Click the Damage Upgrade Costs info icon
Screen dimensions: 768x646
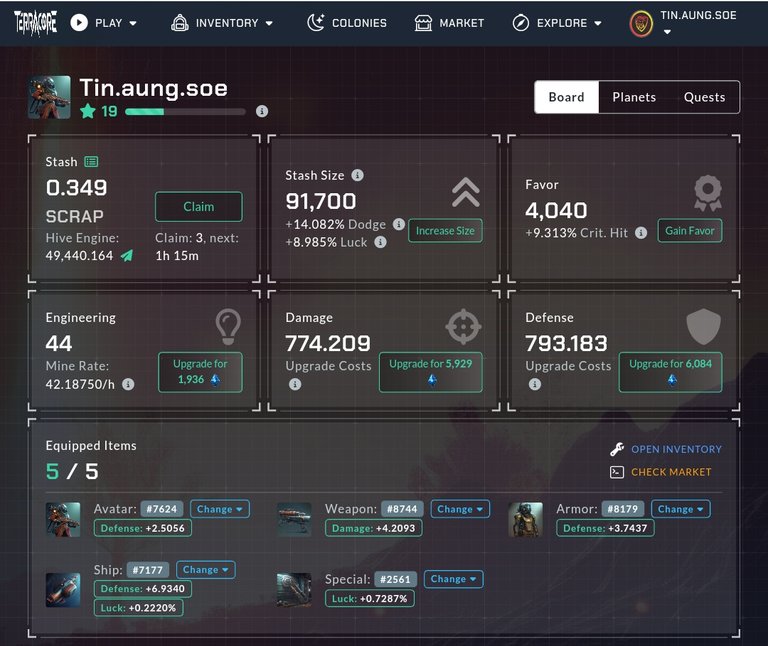tap(295, 384)
